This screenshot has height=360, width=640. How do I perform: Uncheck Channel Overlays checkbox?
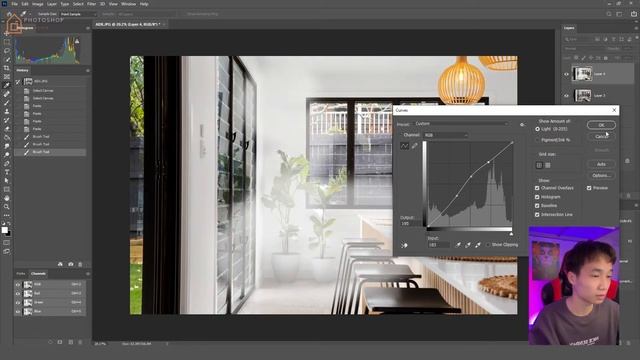pos(537,188)
